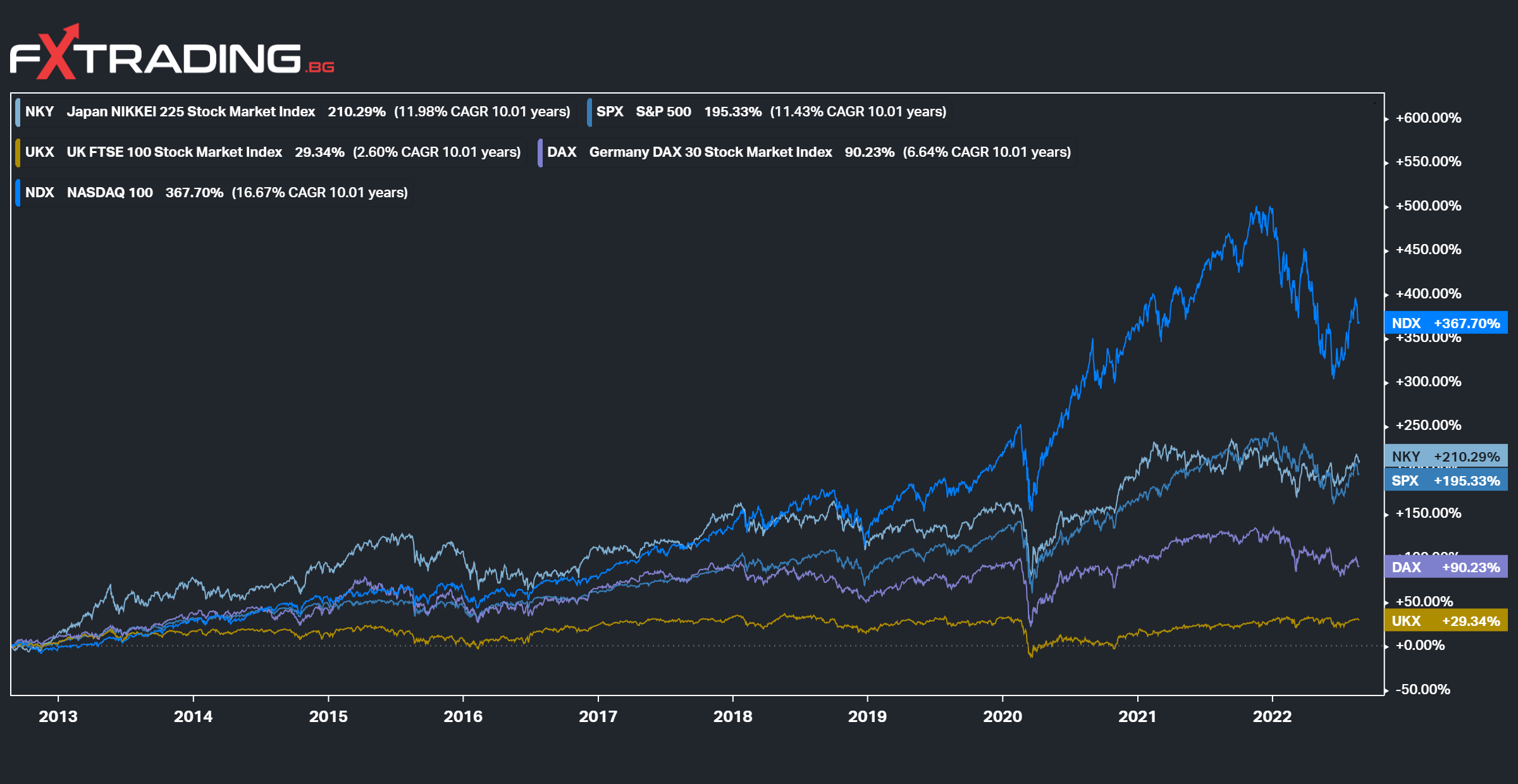Click the NKY ticker in the legend
Screen dimensions: 1518x784
click(40, 112)
